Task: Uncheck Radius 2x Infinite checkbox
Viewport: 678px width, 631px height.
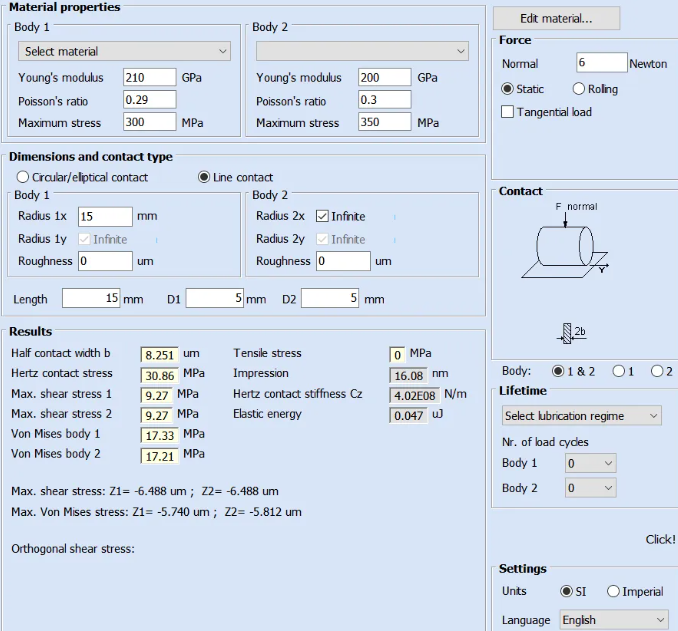Action: pyautogui.click(x=322, y=216)
